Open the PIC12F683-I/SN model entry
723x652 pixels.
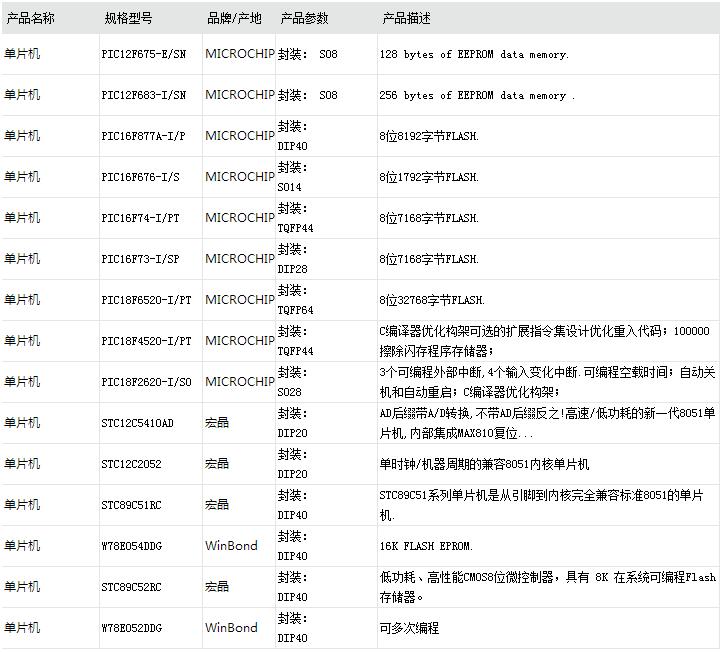pos(144,95)
